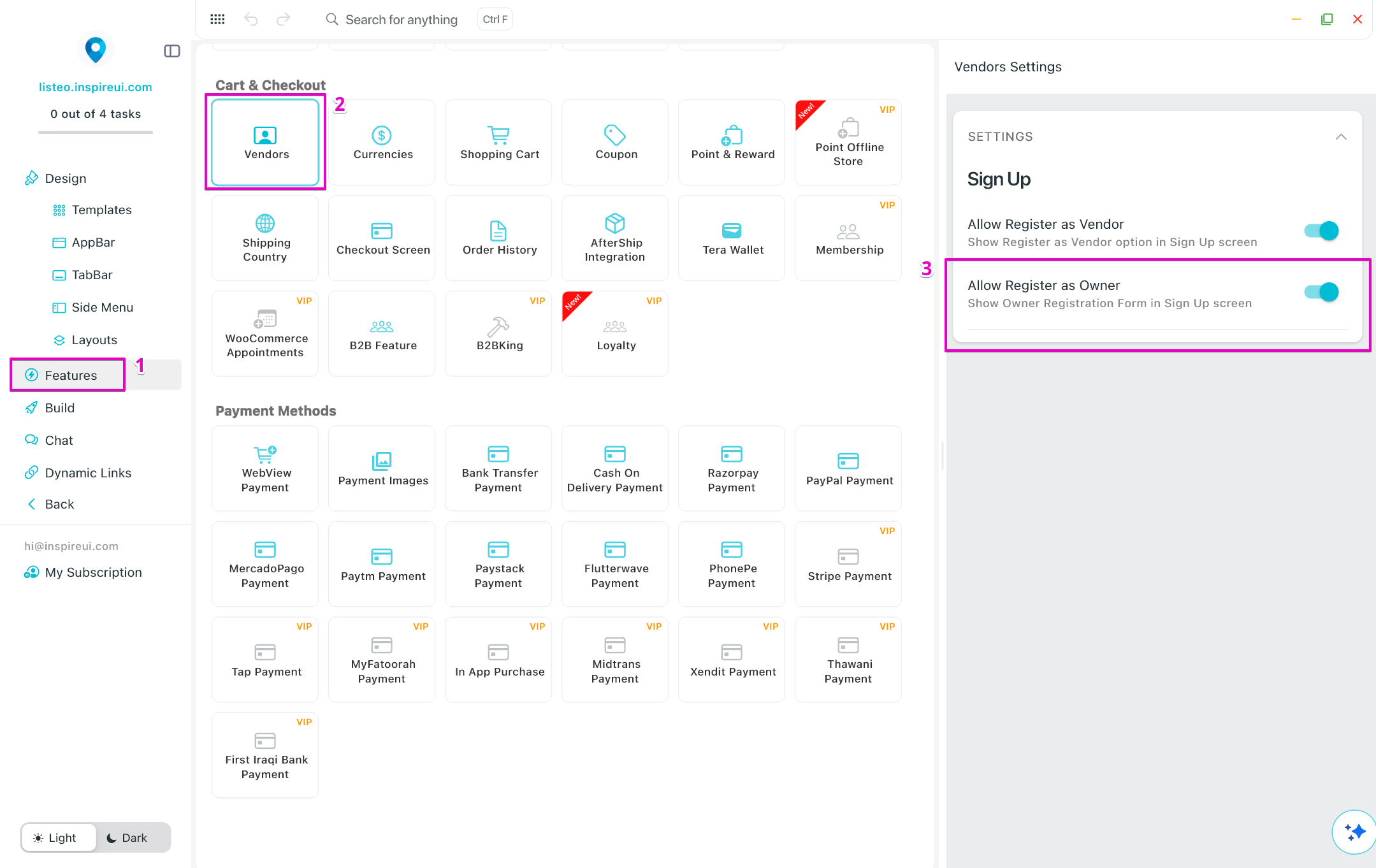Open the Build menu item
1376x868 pixels.
(59, 408)
